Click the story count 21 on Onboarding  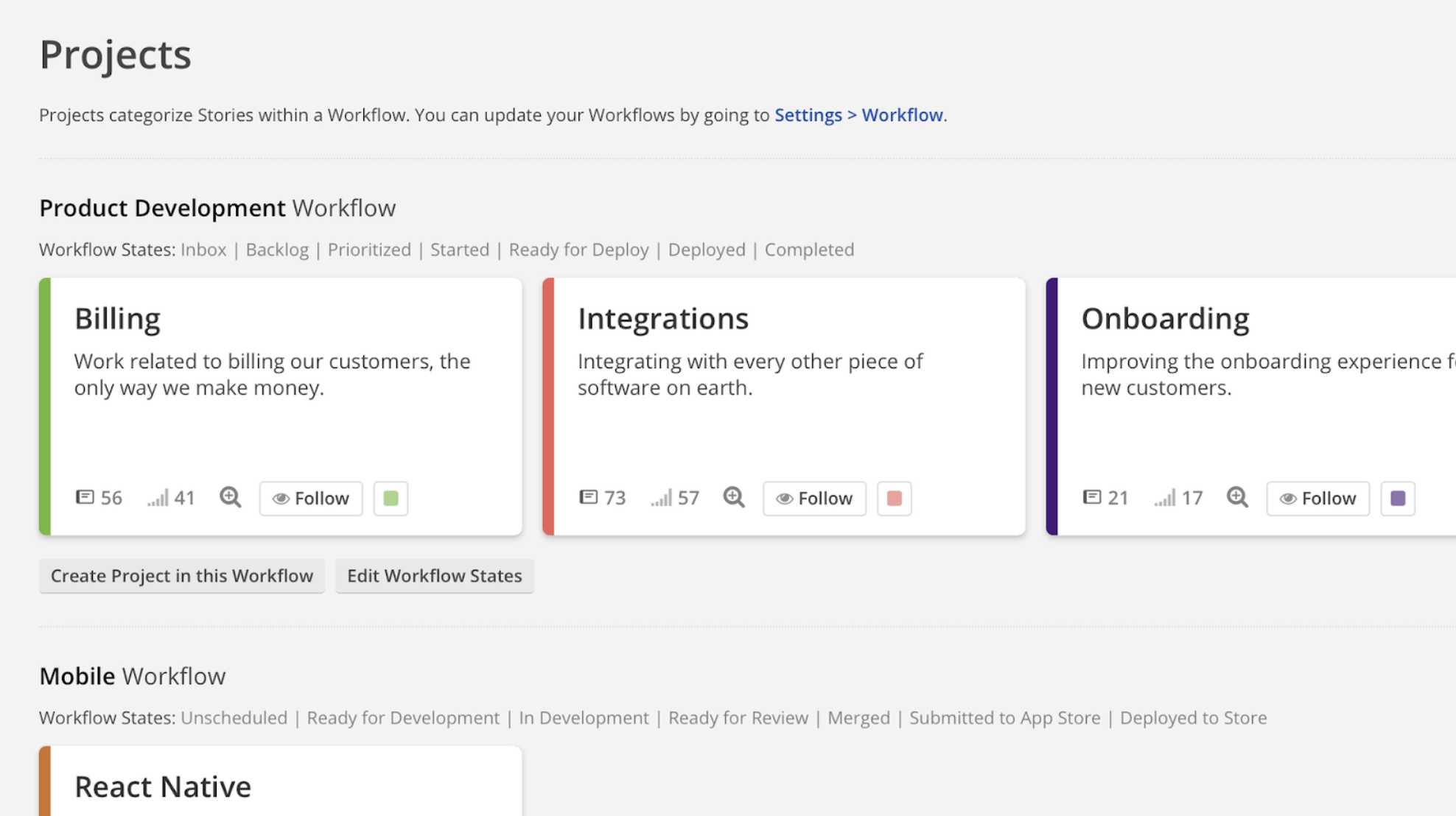click(1118, 499)
